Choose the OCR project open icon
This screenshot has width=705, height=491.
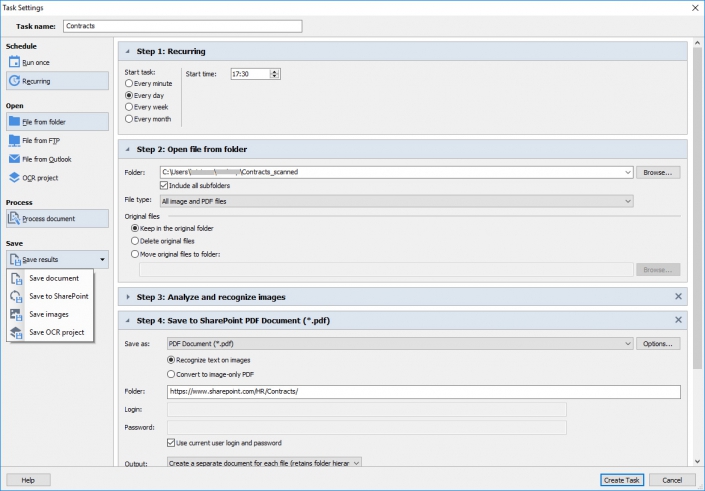(x=14, y=178)
